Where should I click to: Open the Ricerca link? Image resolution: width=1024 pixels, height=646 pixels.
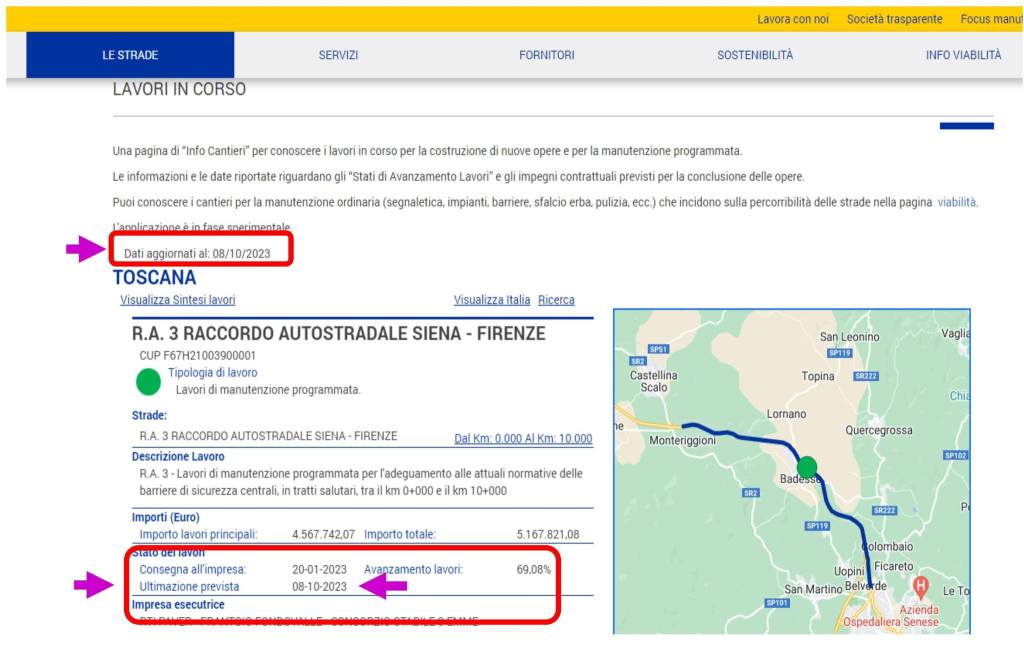point(556,300)
